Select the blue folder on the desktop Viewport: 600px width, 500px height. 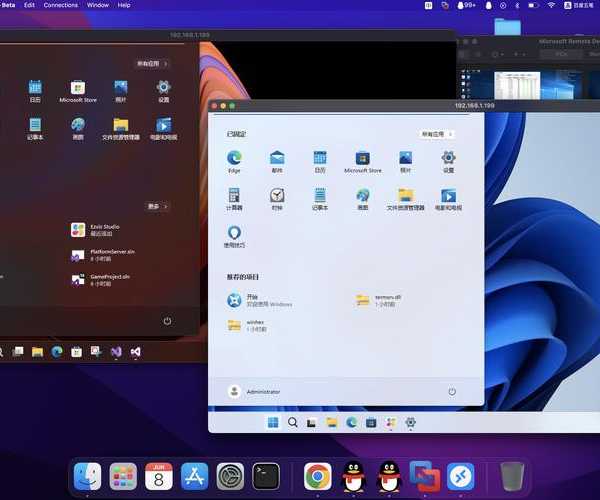pos(507,27)
